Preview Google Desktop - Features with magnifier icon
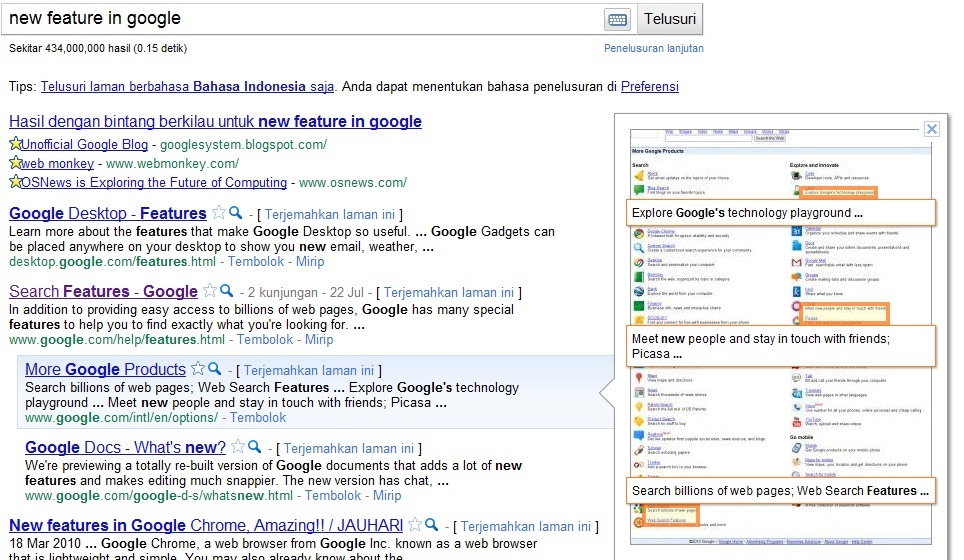Viewport: 964px width, 560px height. (235, 213)
